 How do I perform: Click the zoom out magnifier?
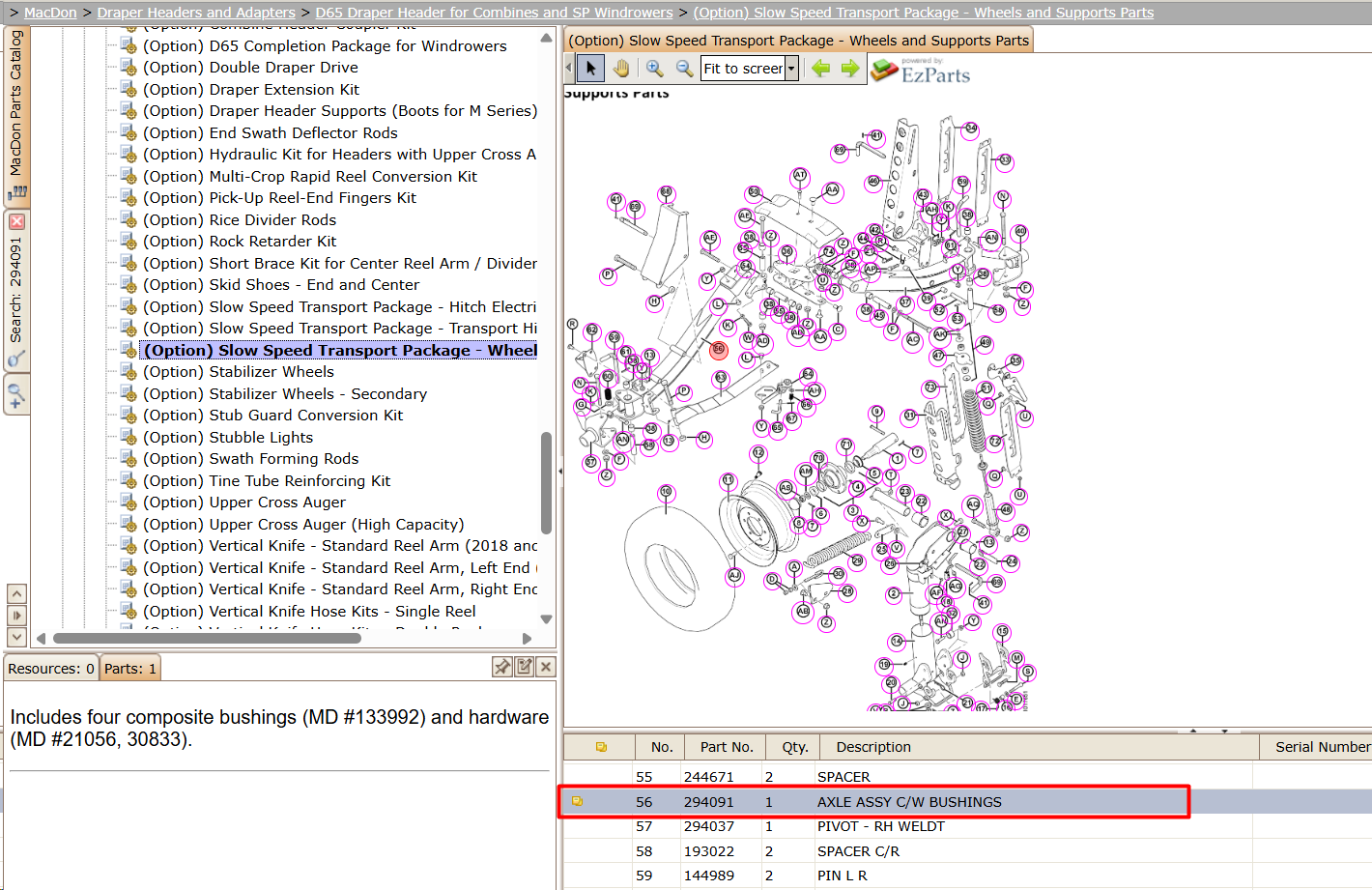pyautogui.click(x=684, y=69)
